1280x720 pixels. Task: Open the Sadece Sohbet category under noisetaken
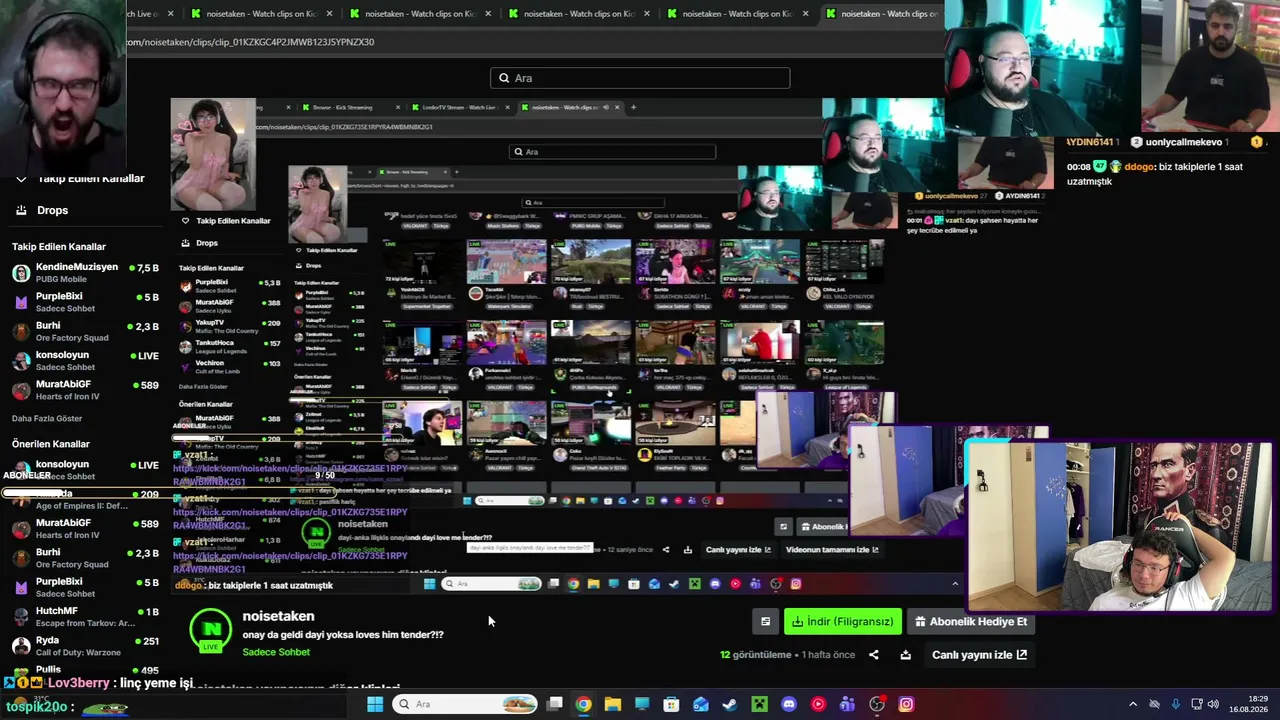coord(276,652)
